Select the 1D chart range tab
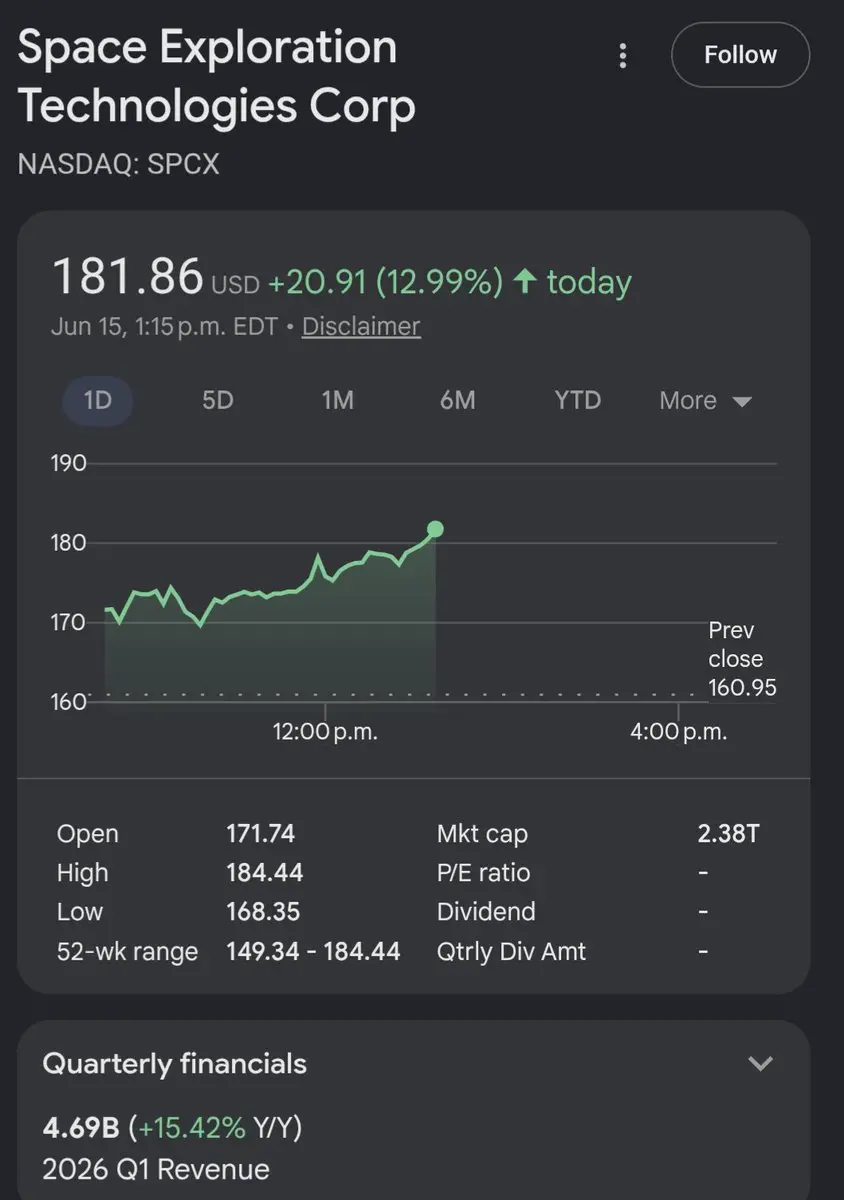844x1200 pixels. coord(97,401)
